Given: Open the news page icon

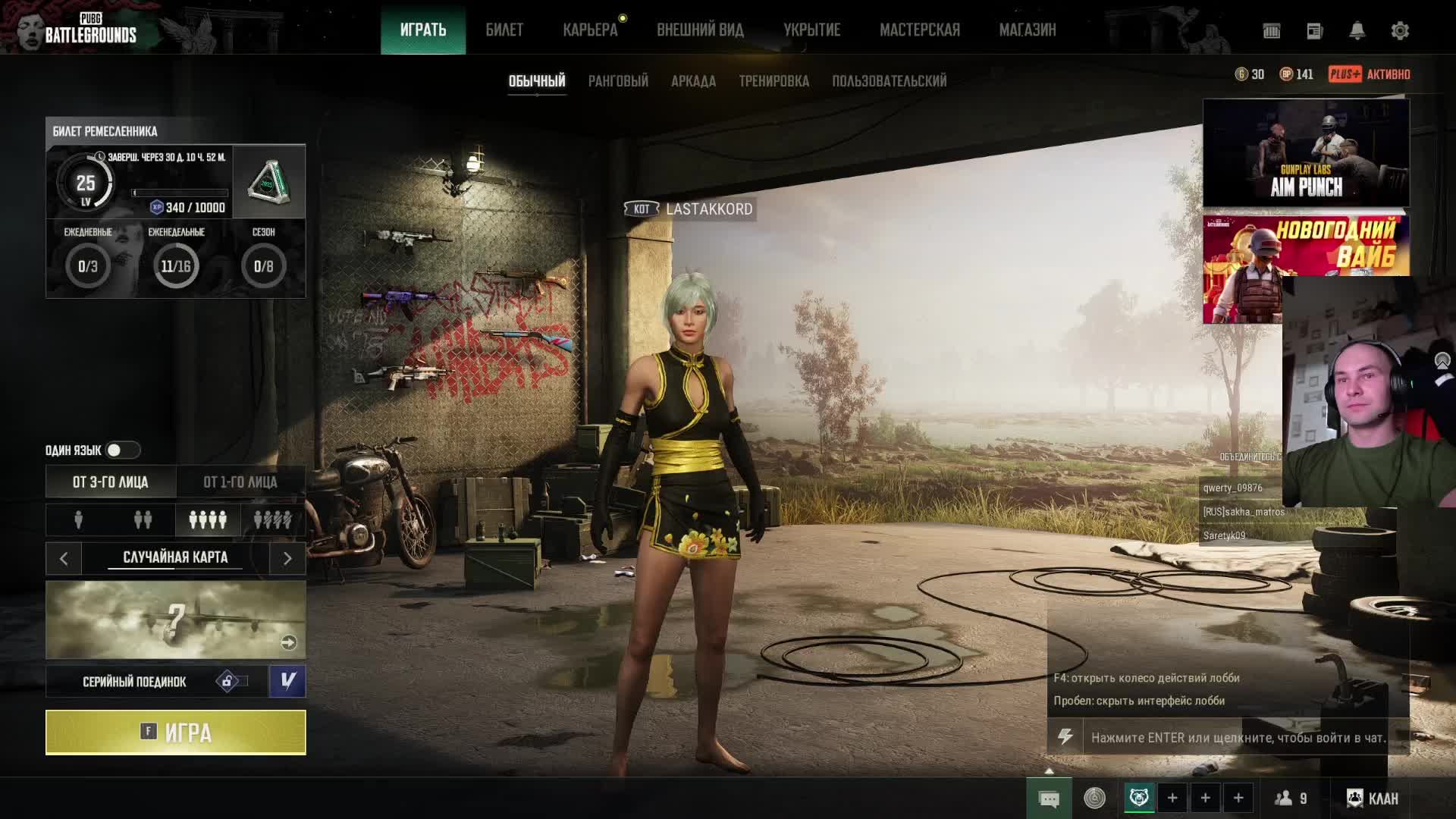Looking at the screenshot, I should 1315,30.
